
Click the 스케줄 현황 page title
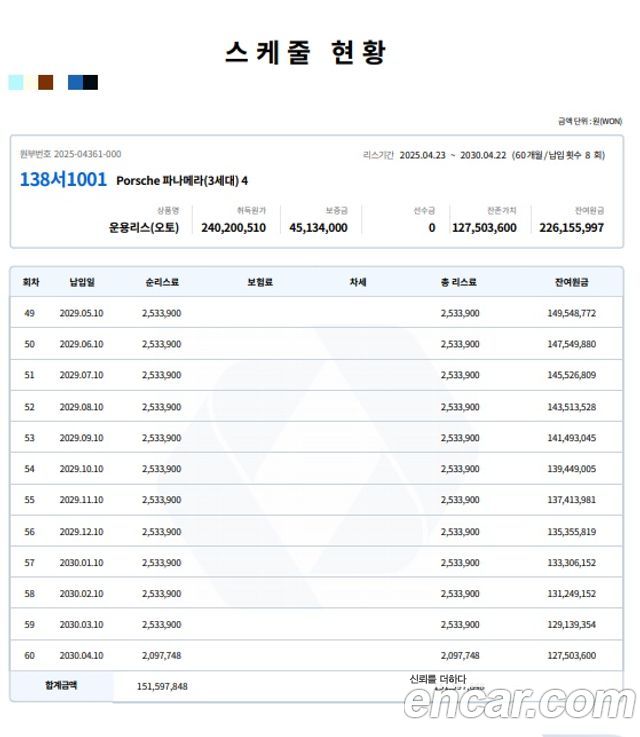[306, 52]
